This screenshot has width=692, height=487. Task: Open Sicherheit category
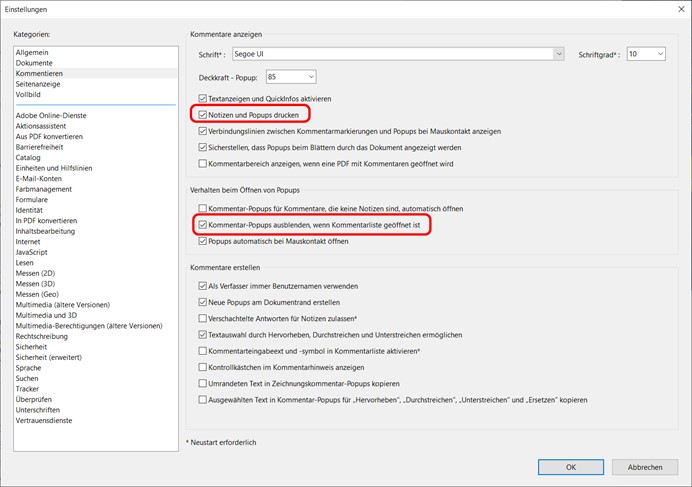coord(31,347)
